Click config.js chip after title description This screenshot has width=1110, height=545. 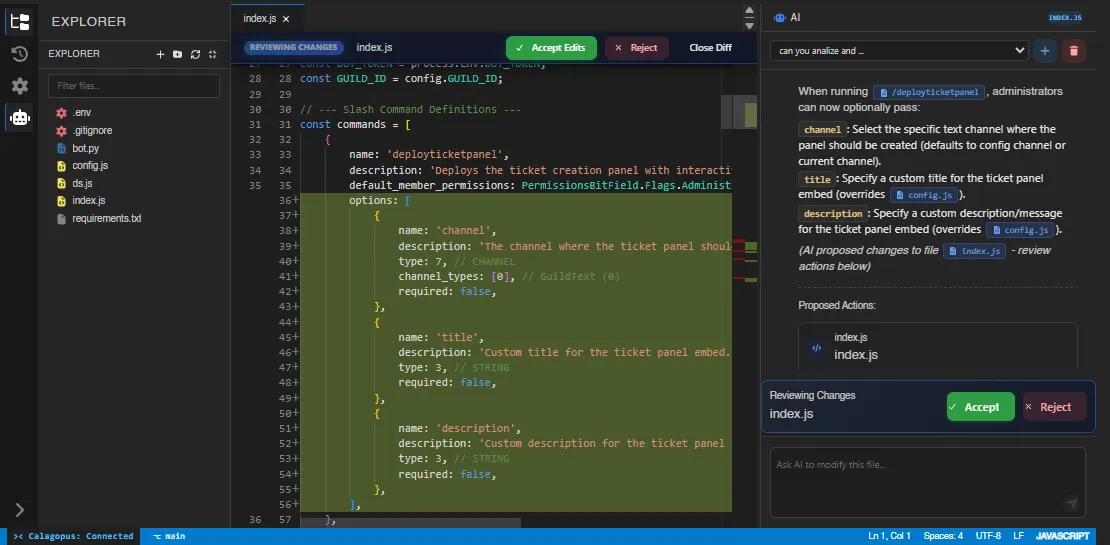coord(925,195)
